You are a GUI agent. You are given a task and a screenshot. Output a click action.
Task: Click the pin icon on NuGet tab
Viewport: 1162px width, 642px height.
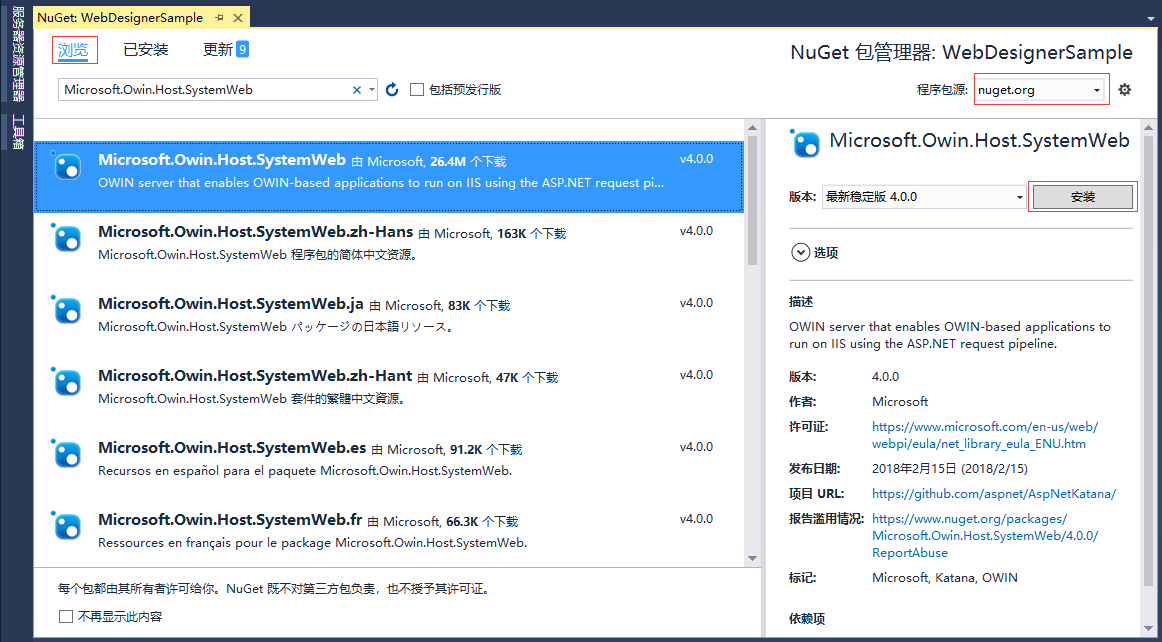coord(219,17)
